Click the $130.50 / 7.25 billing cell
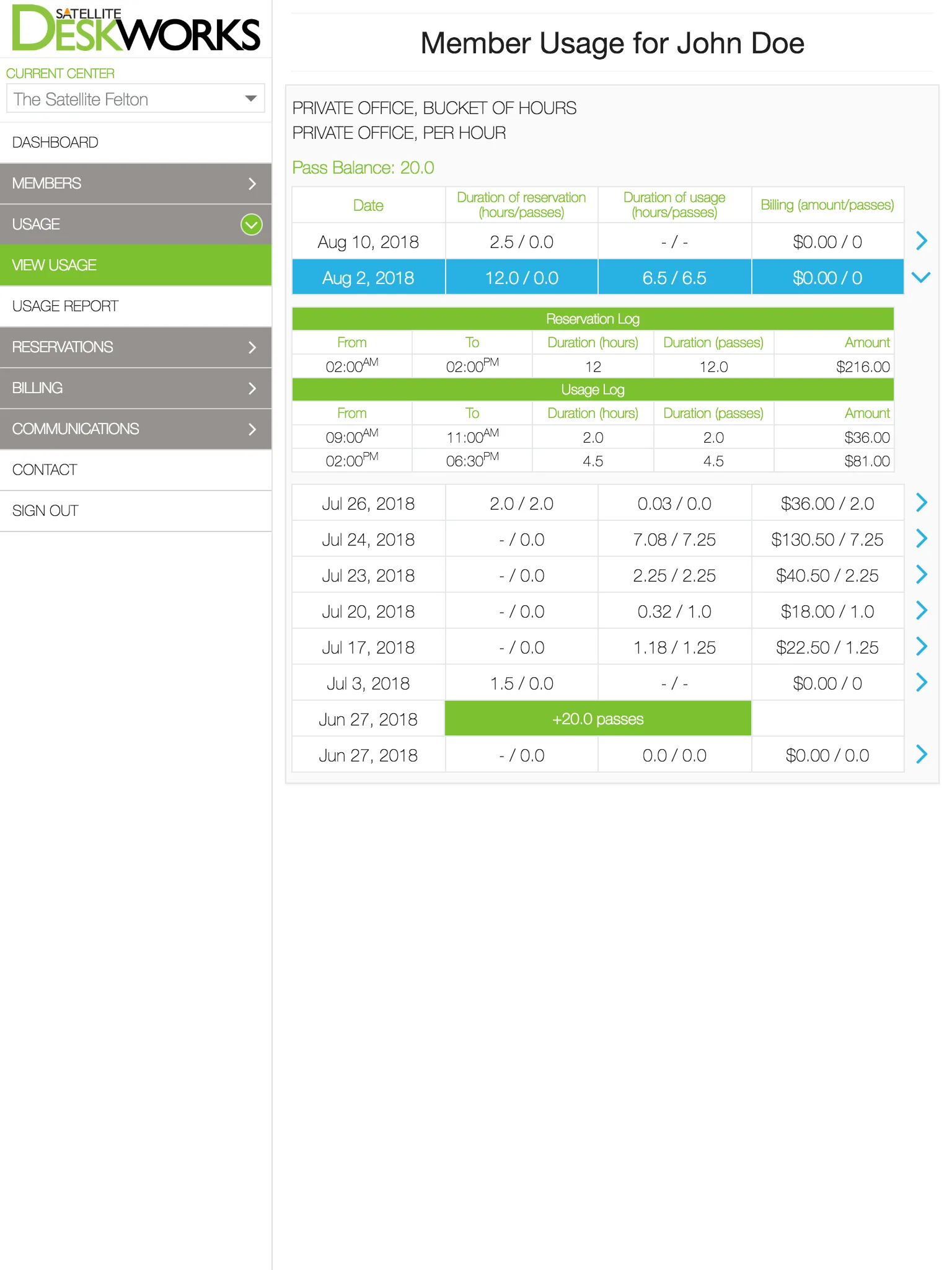 coord(827,540)
